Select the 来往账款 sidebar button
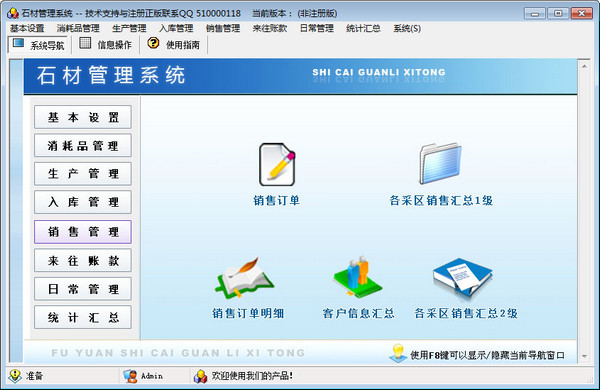Viewport: 600px width, 390px height. click(83, 261)
